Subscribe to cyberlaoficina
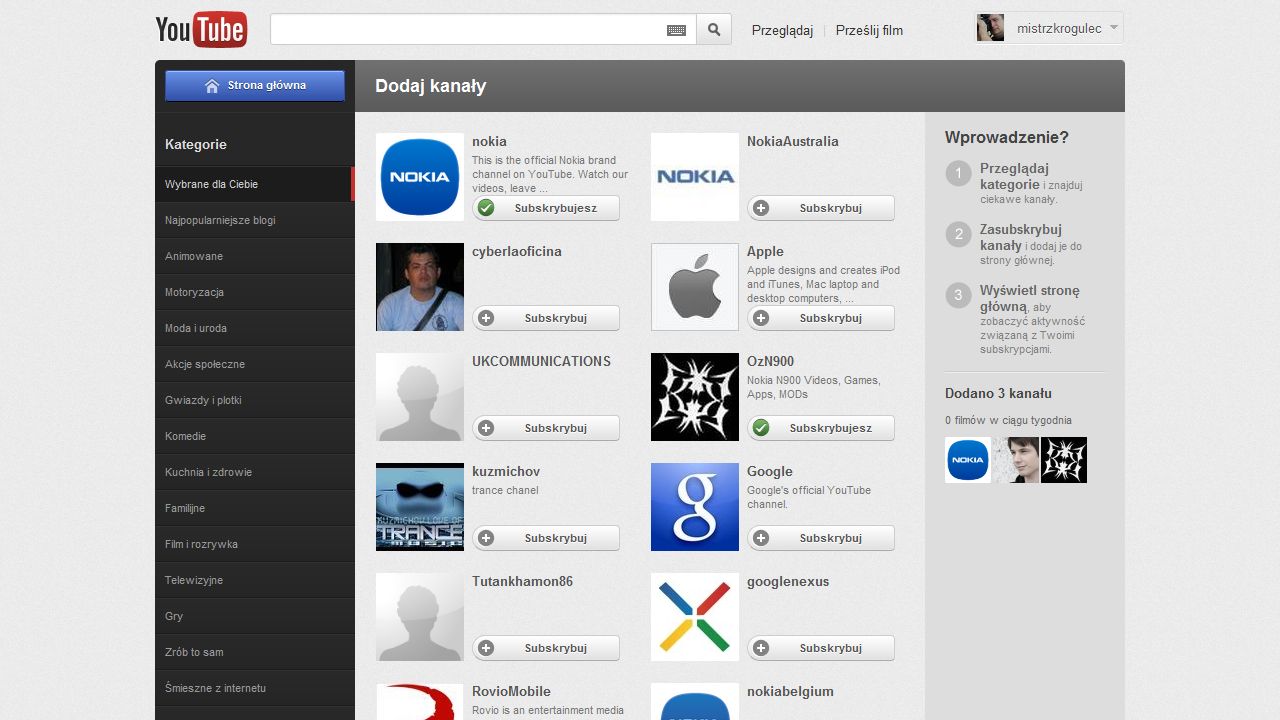The image size is (1280, 720). pyautogui.click(x=546, y=318)
